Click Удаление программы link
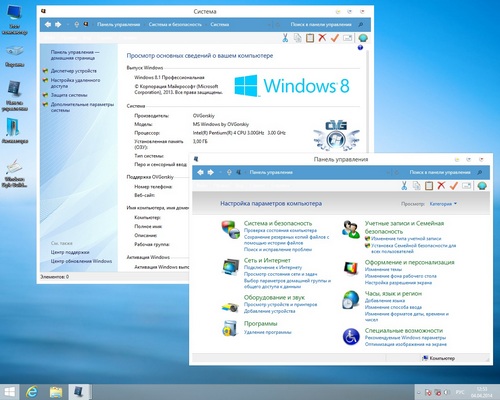 [x=268, y=332]
